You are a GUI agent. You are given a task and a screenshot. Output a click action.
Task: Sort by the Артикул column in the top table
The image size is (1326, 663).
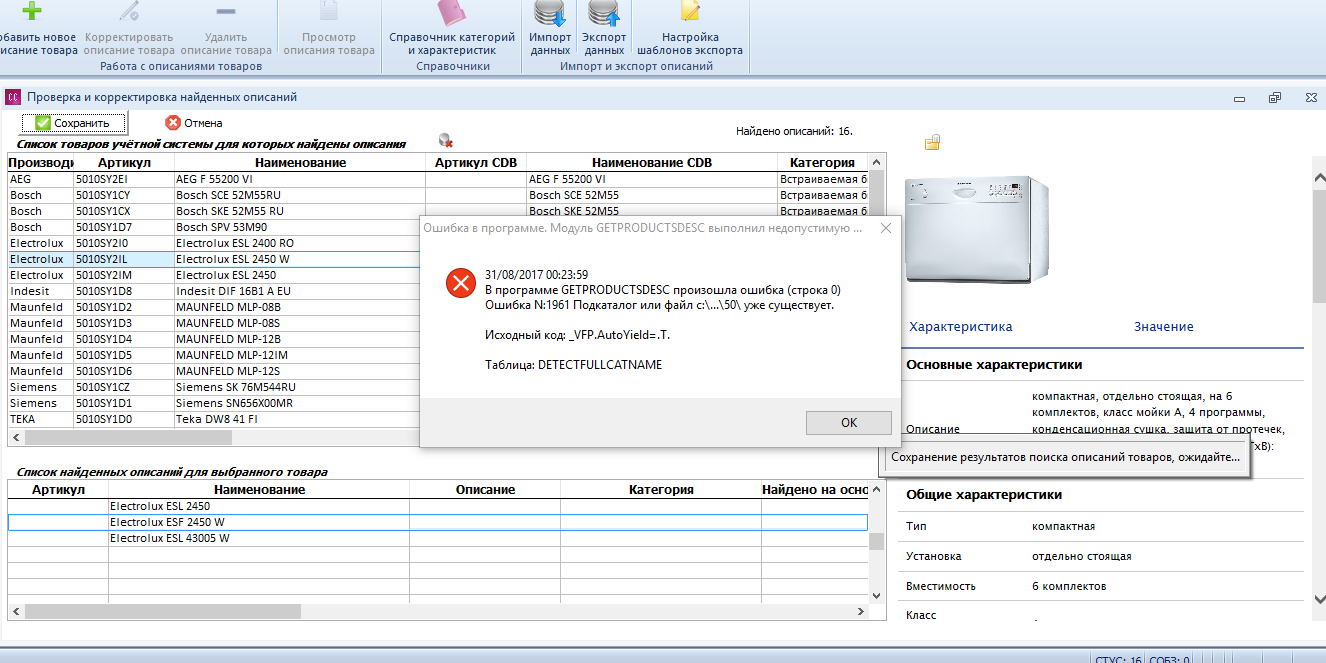click(124, 163)
